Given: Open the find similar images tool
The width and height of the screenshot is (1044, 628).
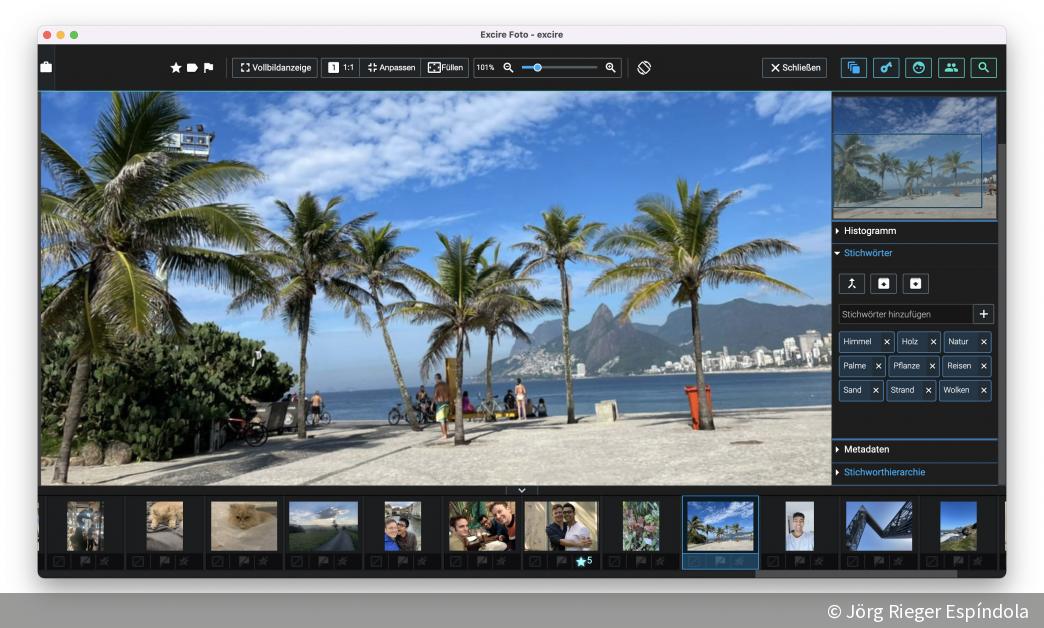Looking at the screenshot, I should tap(853, 67).
